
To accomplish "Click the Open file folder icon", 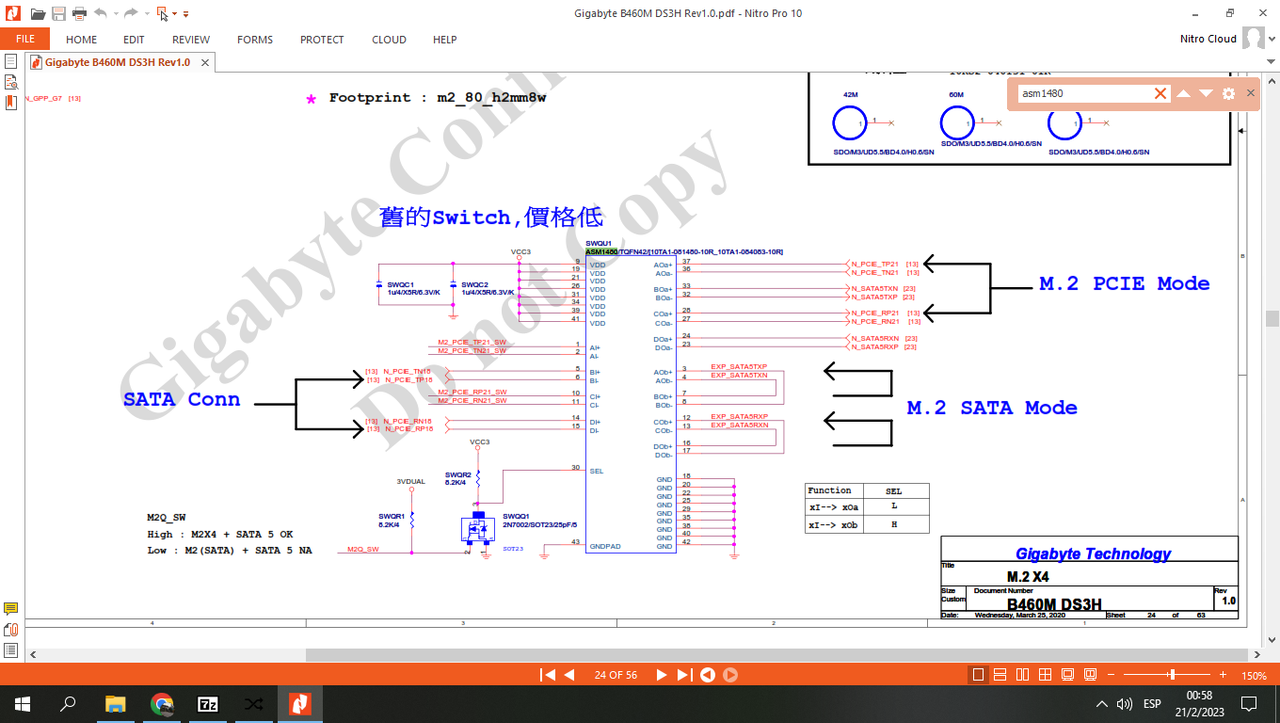I will (x=37, y=14).
